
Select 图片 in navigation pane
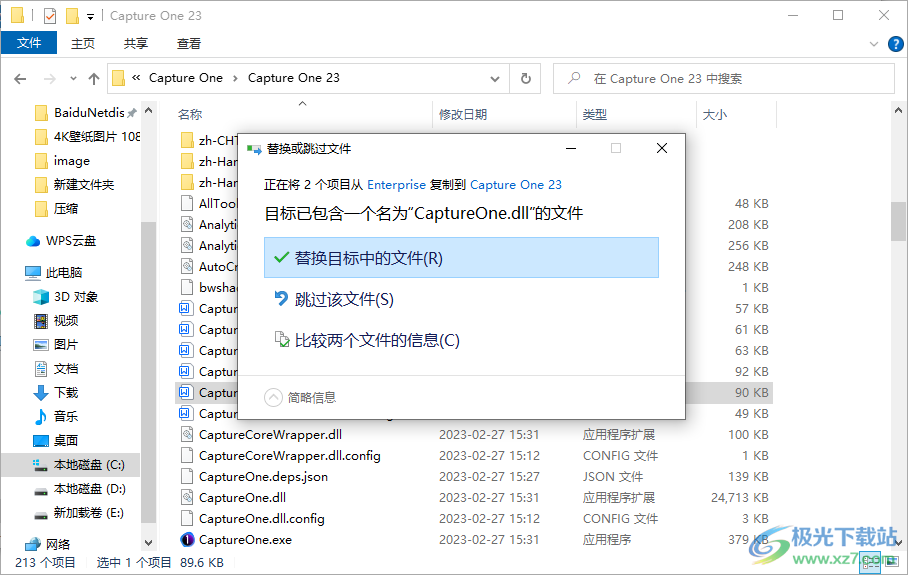(65, 345)
